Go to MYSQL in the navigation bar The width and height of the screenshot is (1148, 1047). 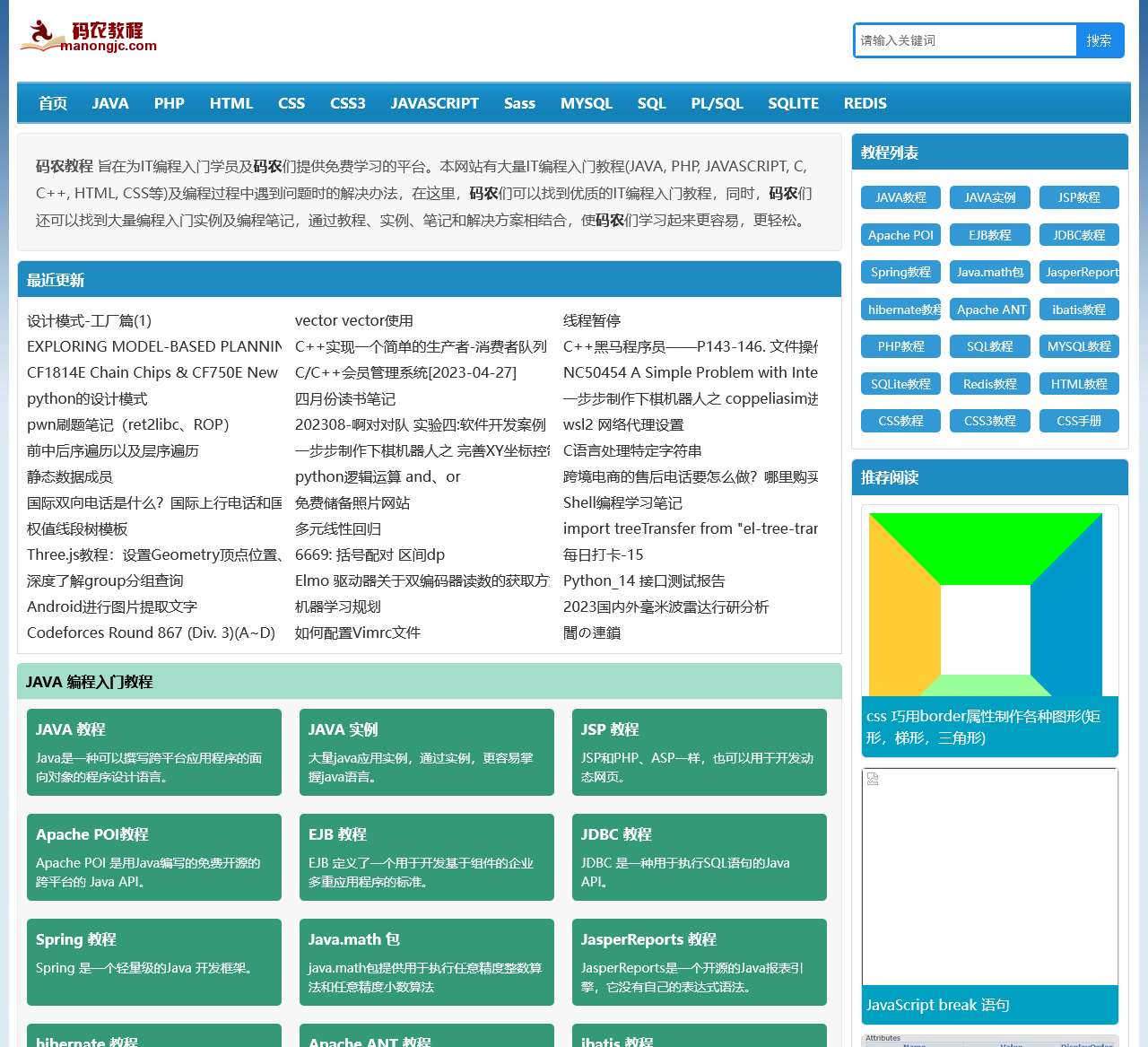click(x=587, y=103)
